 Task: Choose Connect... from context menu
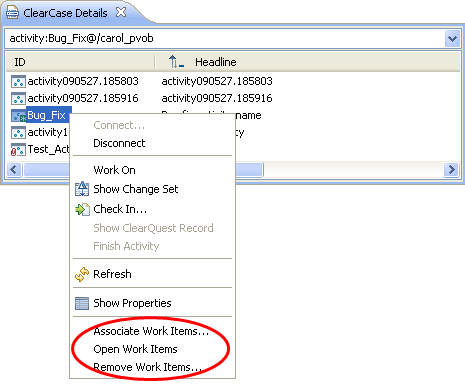[x=119, y=125]
